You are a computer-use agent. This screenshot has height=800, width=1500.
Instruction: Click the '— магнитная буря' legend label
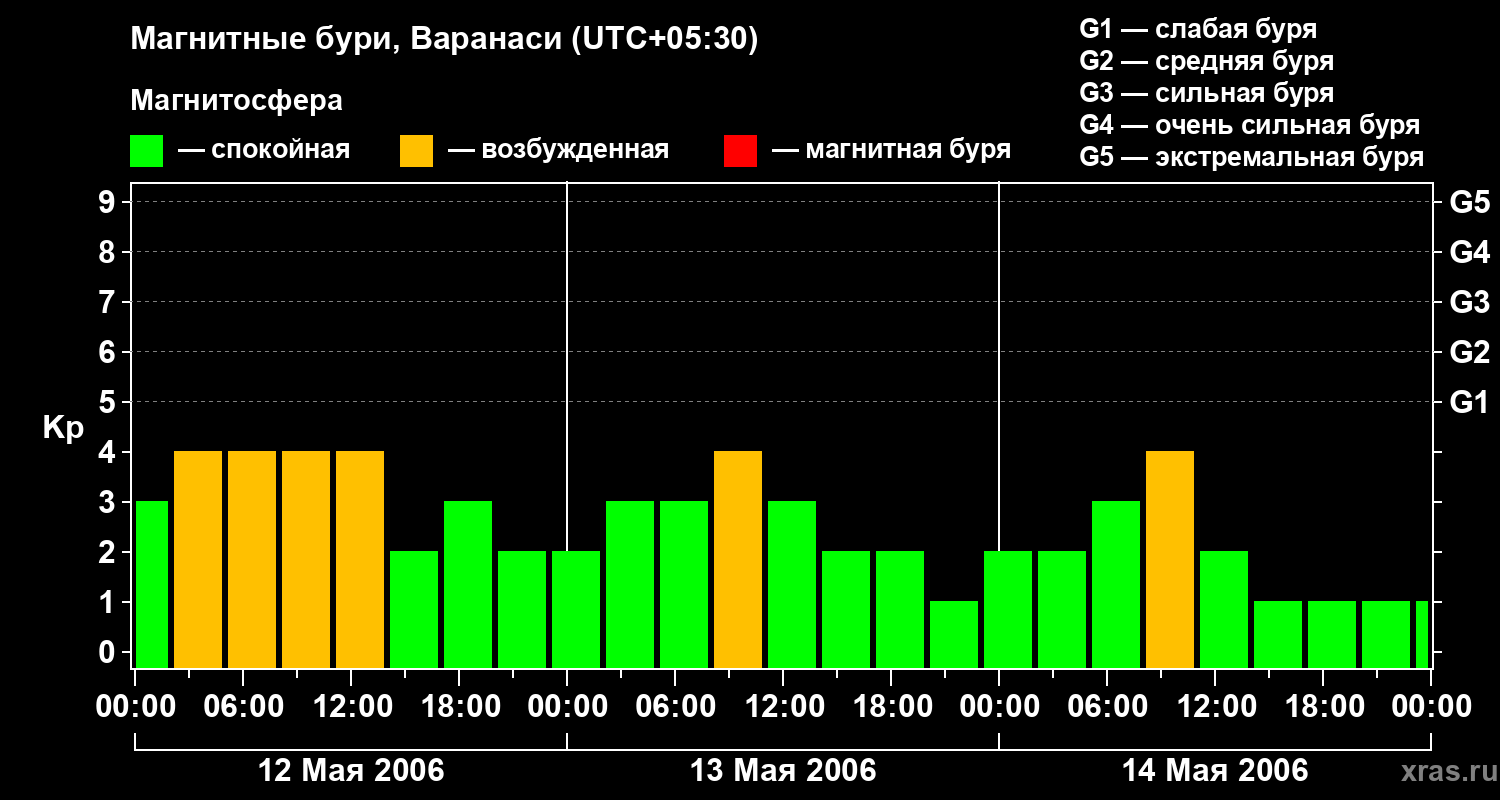[892, 150]
